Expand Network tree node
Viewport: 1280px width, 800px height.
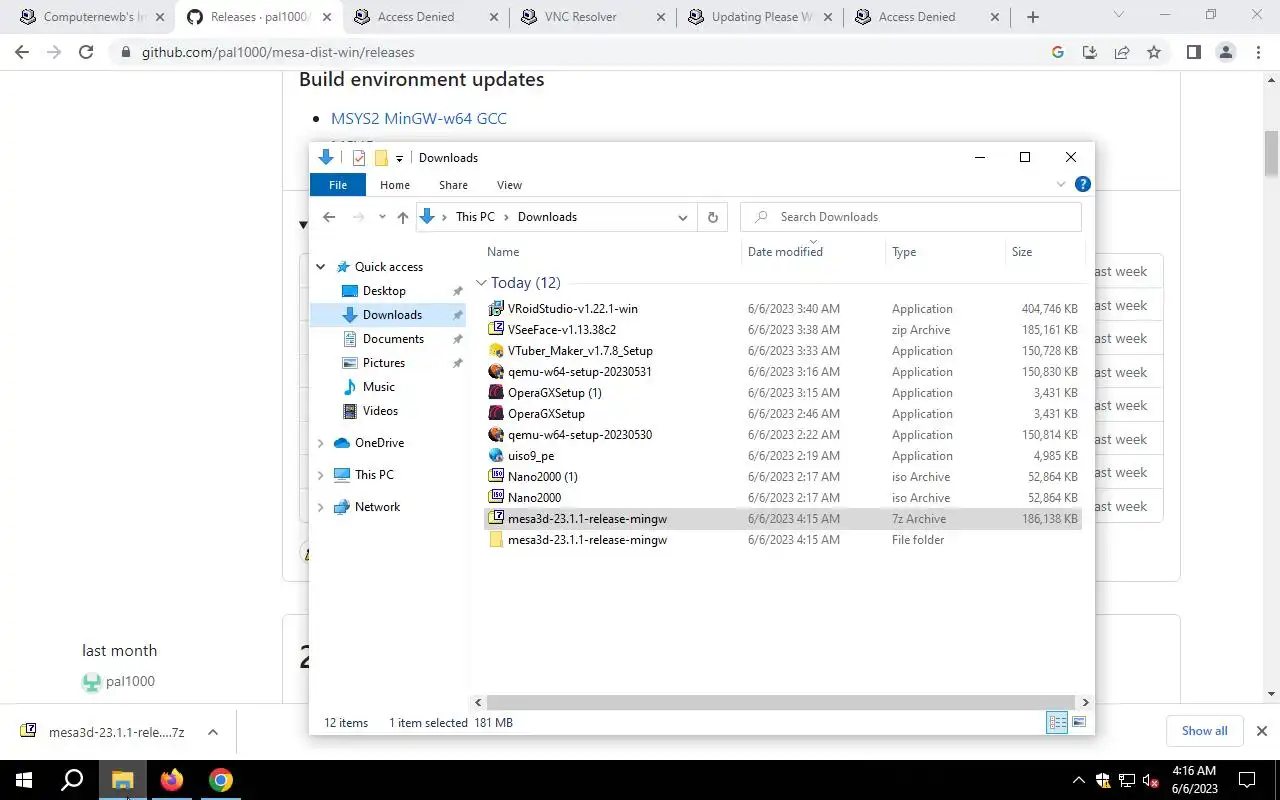pyautogui.click(x=321, y=507)
